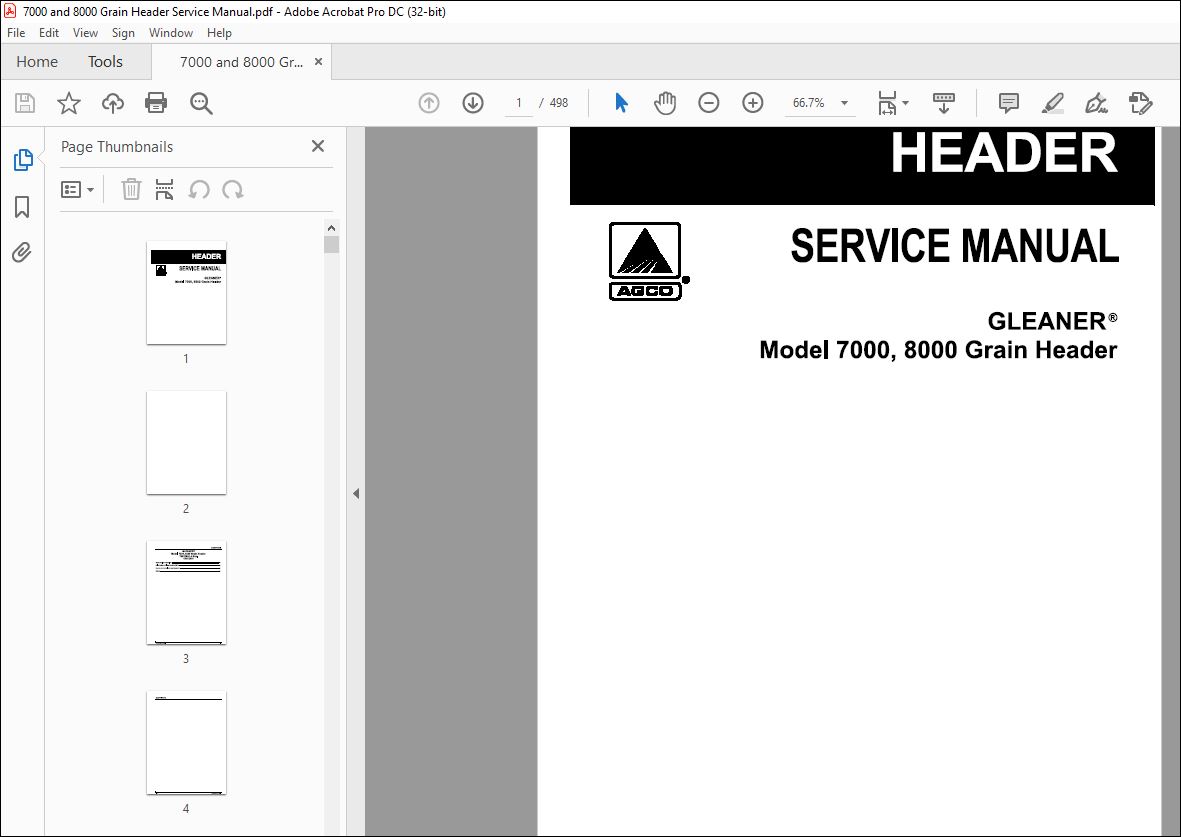This screenshot has width=1181, height=837.
Task: Select the arrow Selection tool
Action: click(621, 102)
